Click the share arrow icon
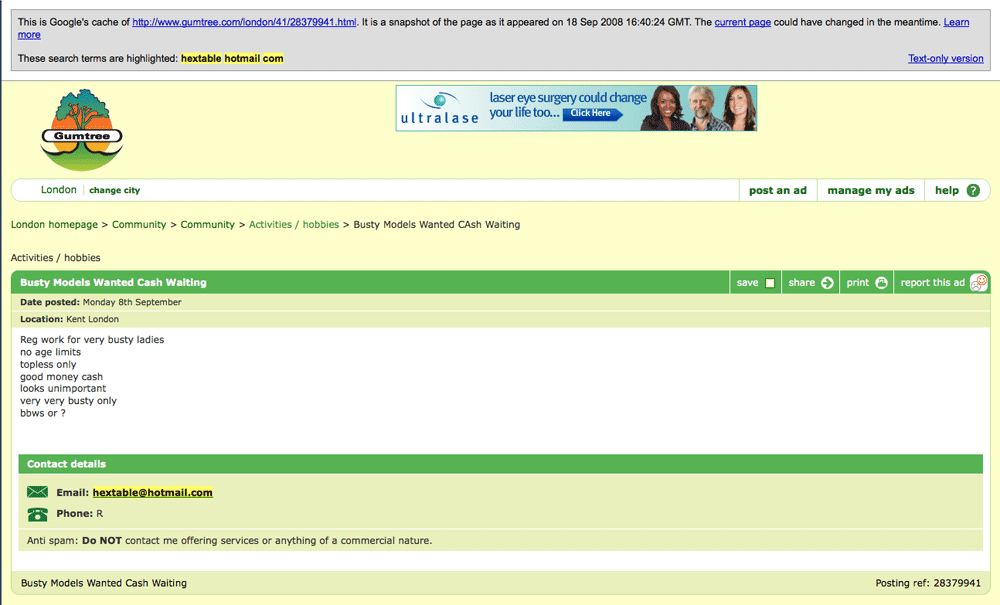Viewport: 1000px width, 605px height. (x=827, y=283)
